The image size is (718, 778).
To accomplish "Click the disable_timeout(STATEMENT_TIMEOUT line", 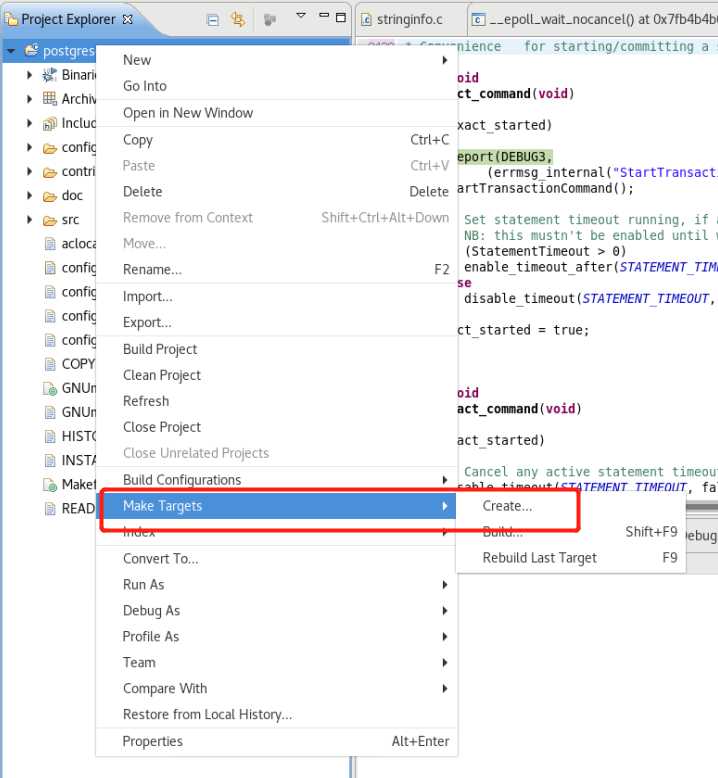I will click(589, 299).
